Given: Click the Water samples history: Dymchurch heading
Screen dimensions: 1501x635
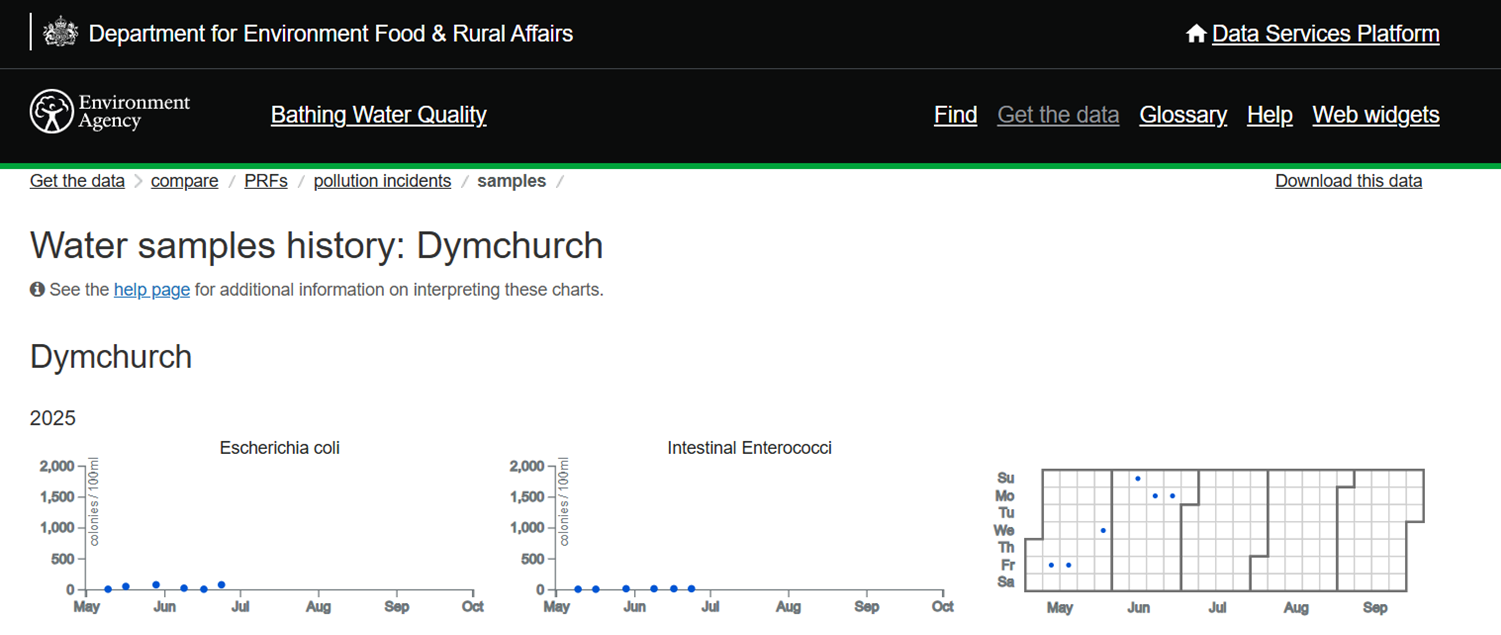Looking at the screenshot, I should tap(317, 246).
